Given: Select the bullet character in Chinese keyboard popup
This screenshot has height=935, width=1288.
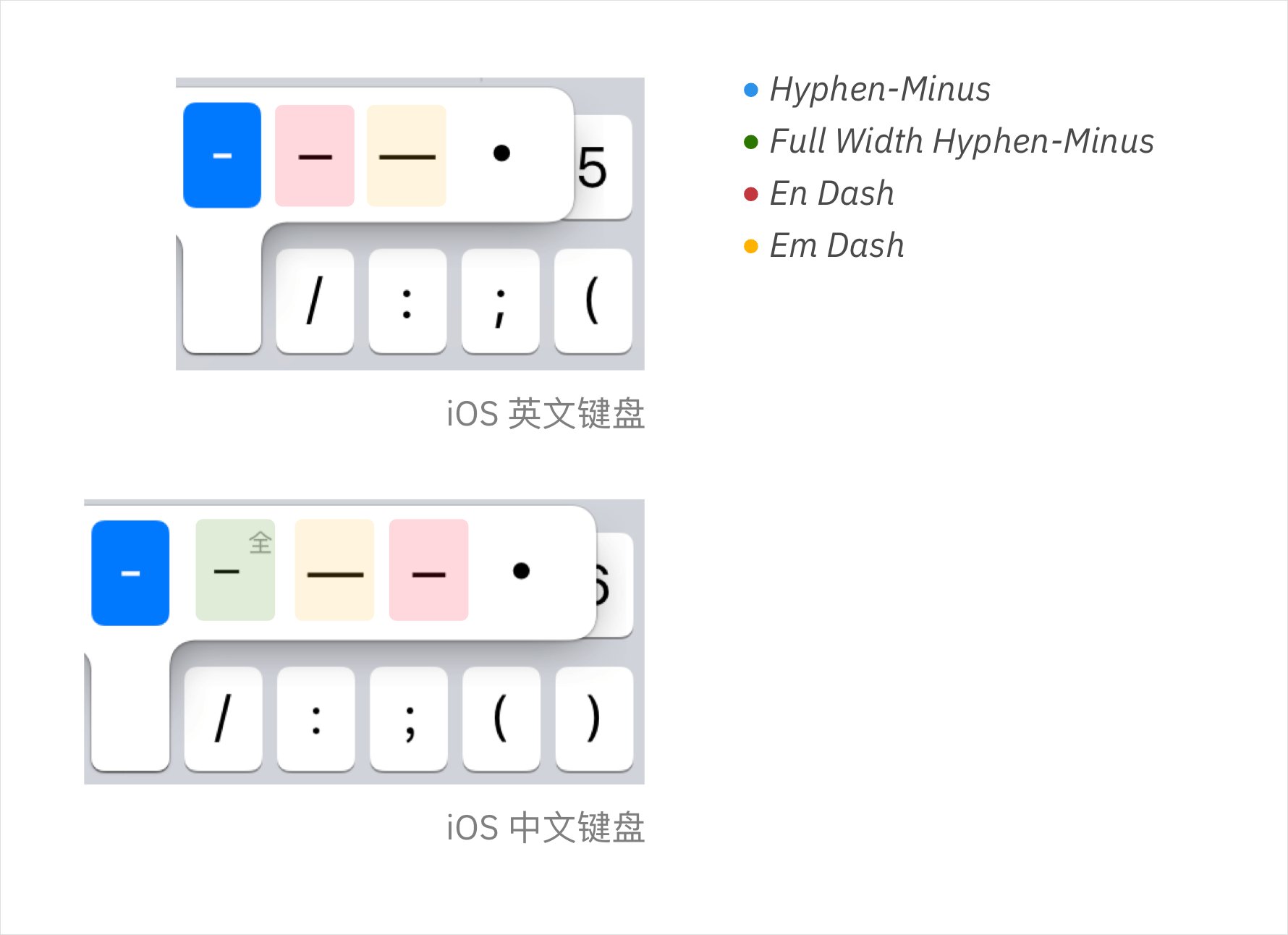Looking at the screenshot, I should [x=522, y=572].
